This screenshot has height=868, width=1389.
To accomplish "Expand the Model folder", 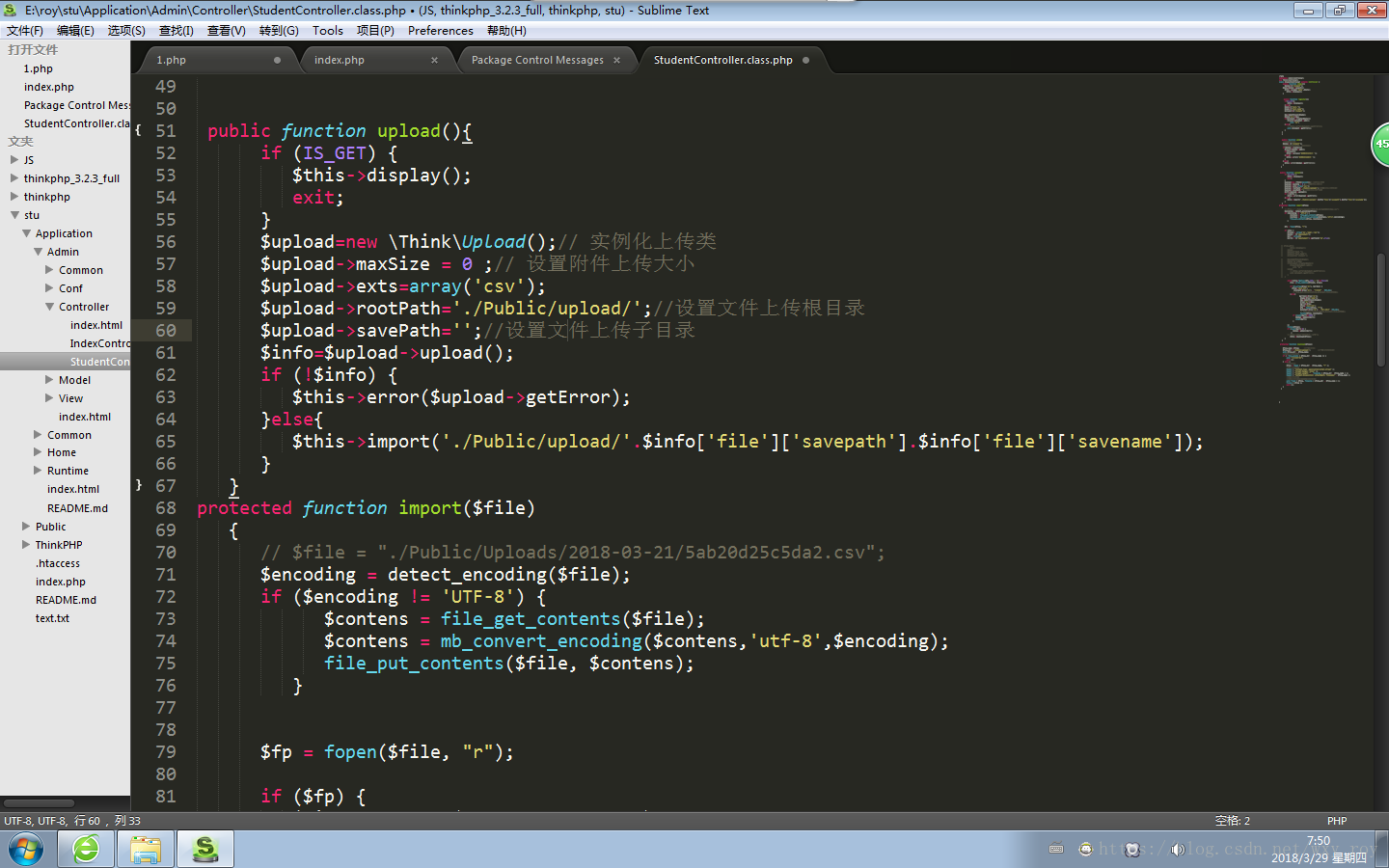I will (x=49, y=380).
